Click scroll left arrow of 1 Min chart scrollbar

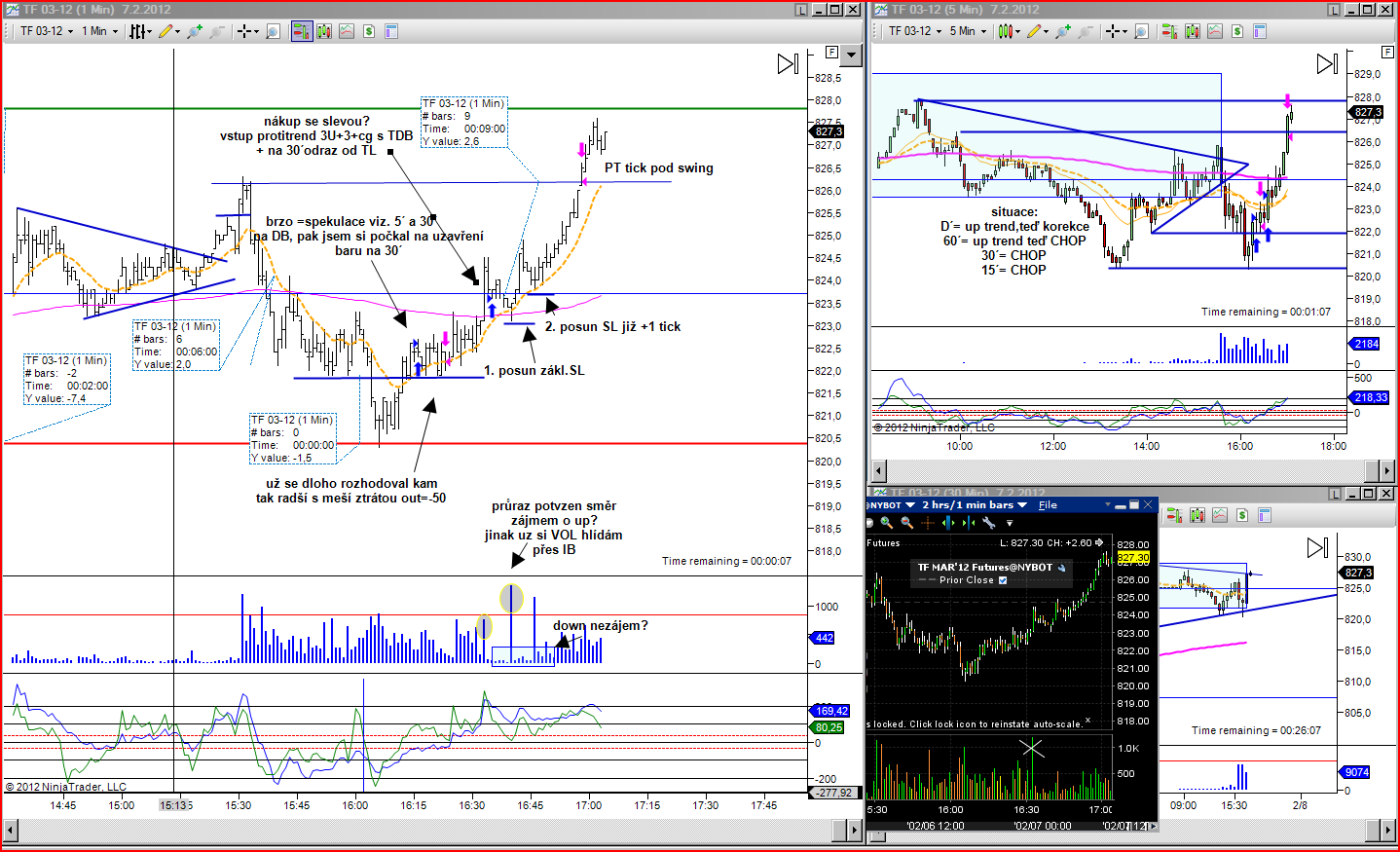(x=12, y=831)
